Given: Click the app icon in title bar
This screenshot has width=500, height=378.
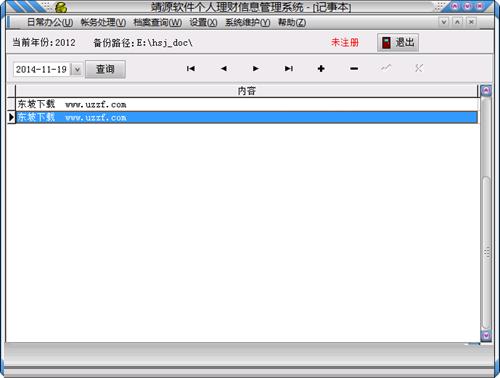Looking at the screenshot, I should [x=61, y=7].
